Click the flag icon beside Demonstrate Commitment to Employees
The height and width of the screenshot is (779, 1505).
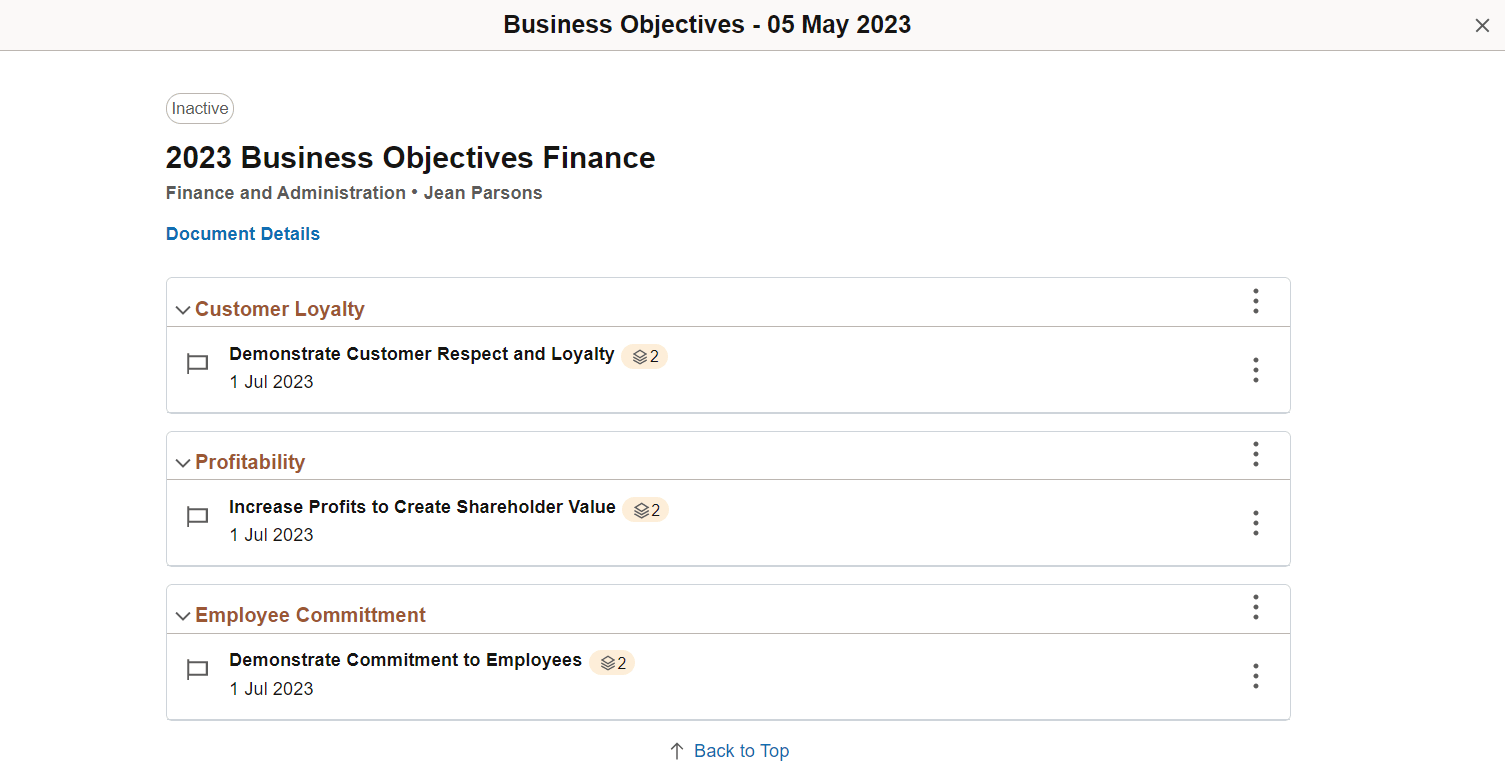pyautogui.click(x=197, y=669)
